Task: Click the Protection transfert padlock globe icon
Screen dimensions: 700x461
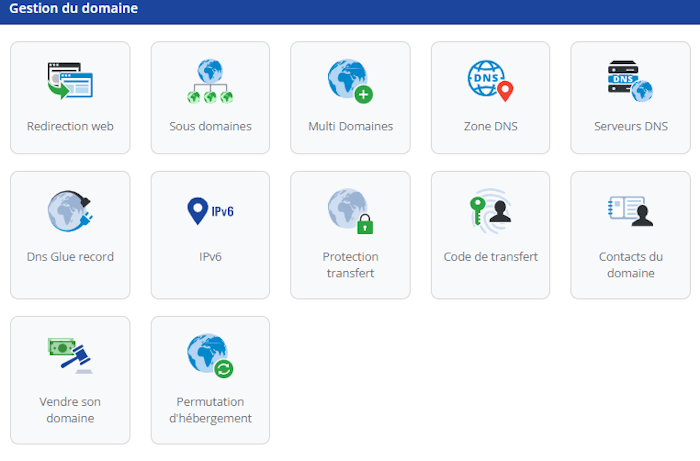Action: click(350, 211)
